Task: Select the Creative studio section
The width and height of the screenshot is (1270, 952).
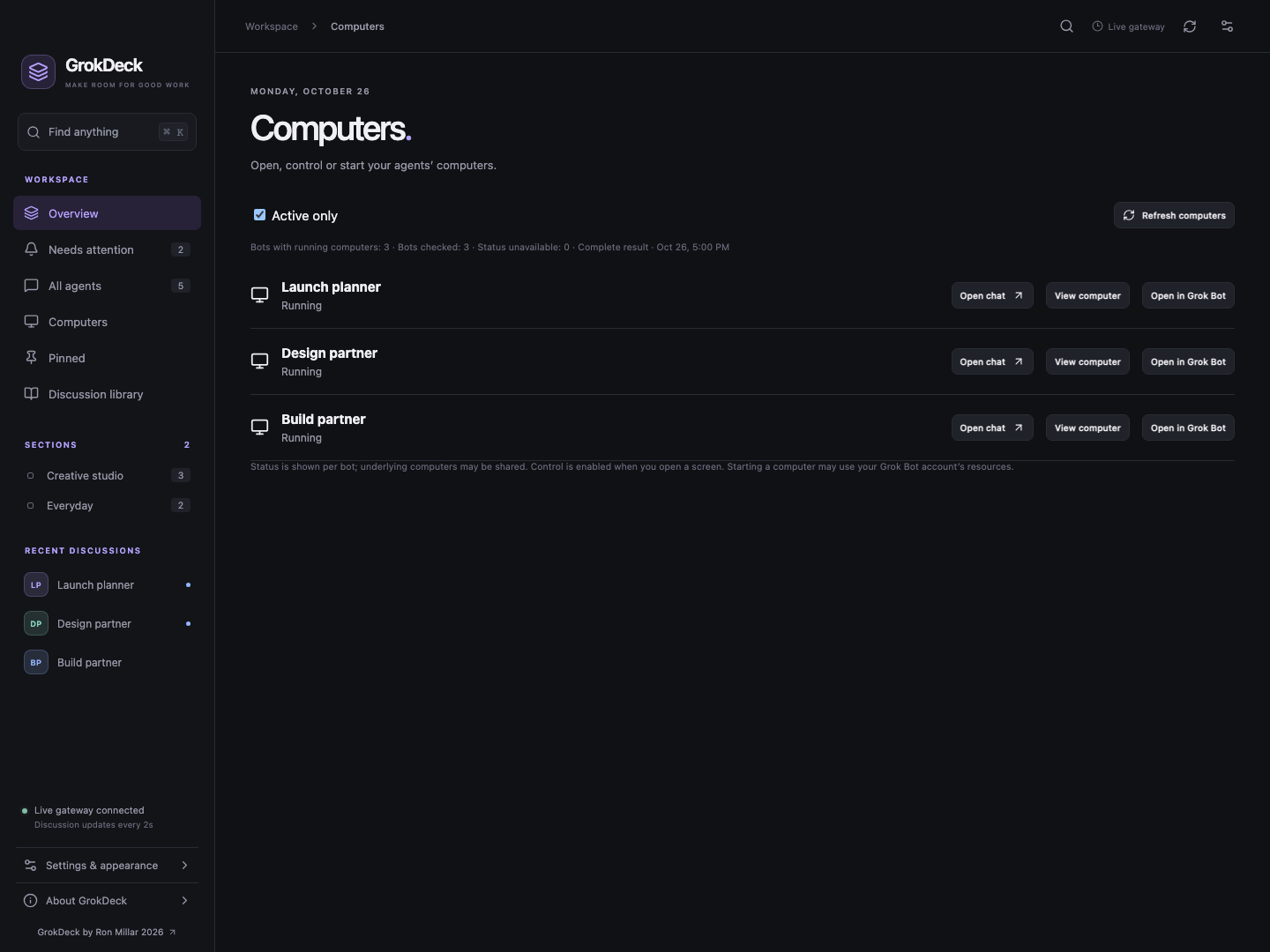Action: pos(107,475)
